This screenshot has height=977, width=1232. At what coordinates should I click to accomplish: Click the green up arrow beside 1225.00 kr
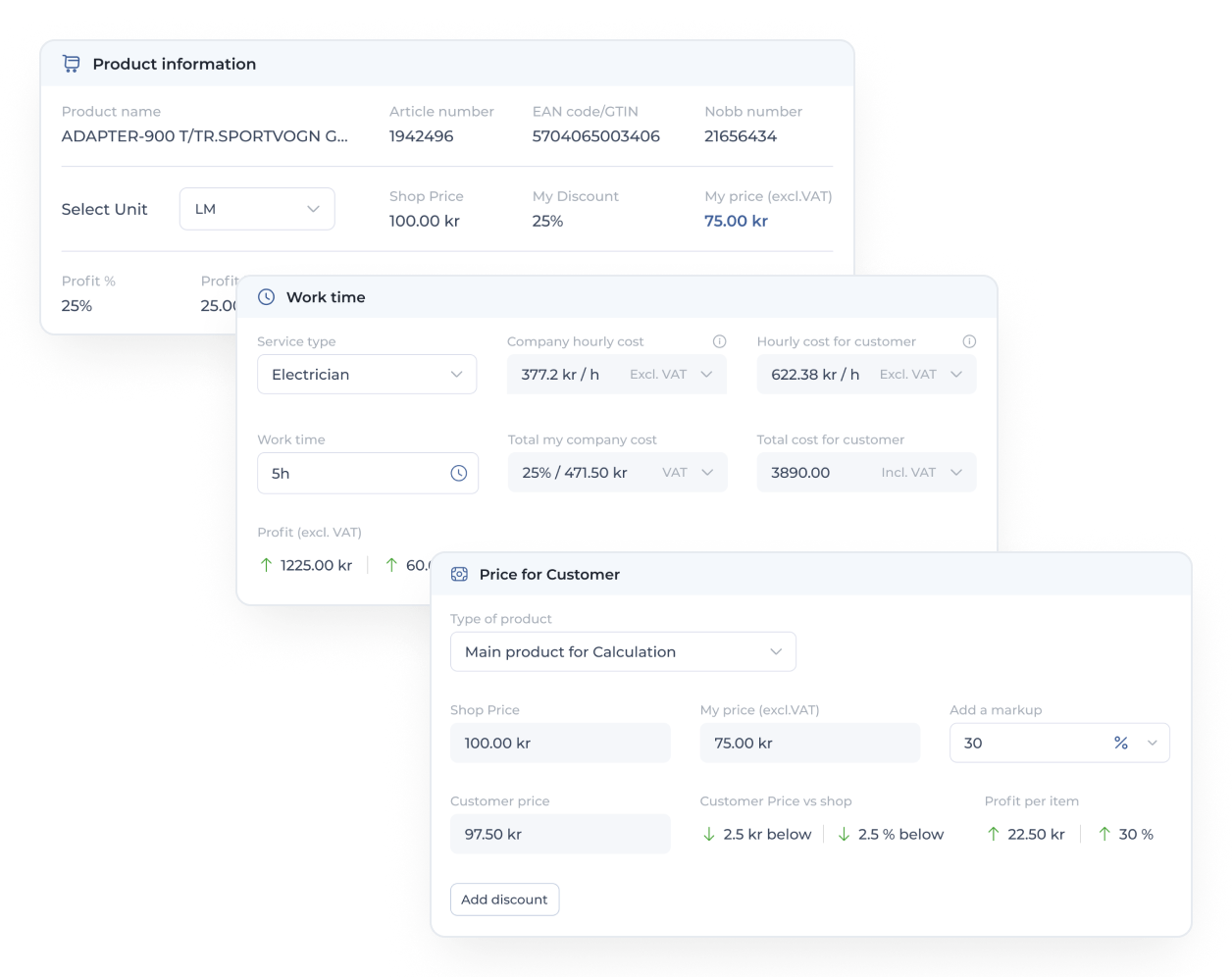pyautogui.click(x=266, y=565)
